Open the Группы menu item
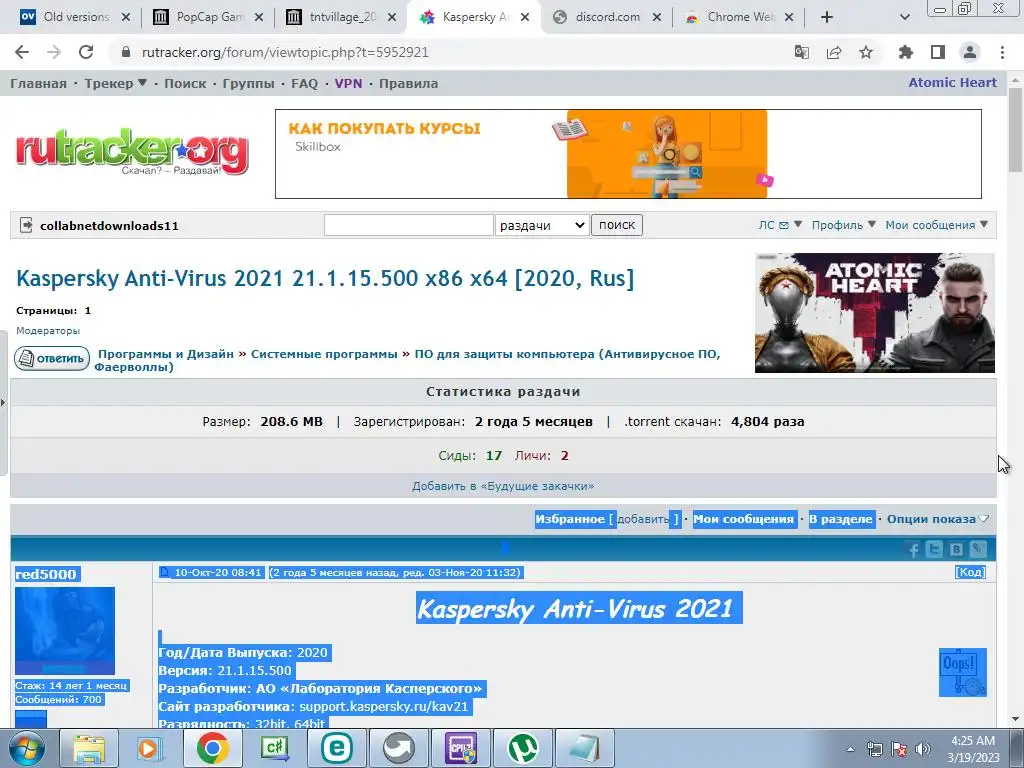The height and width of the screenshot is (768, 1024). coord(248,84)
